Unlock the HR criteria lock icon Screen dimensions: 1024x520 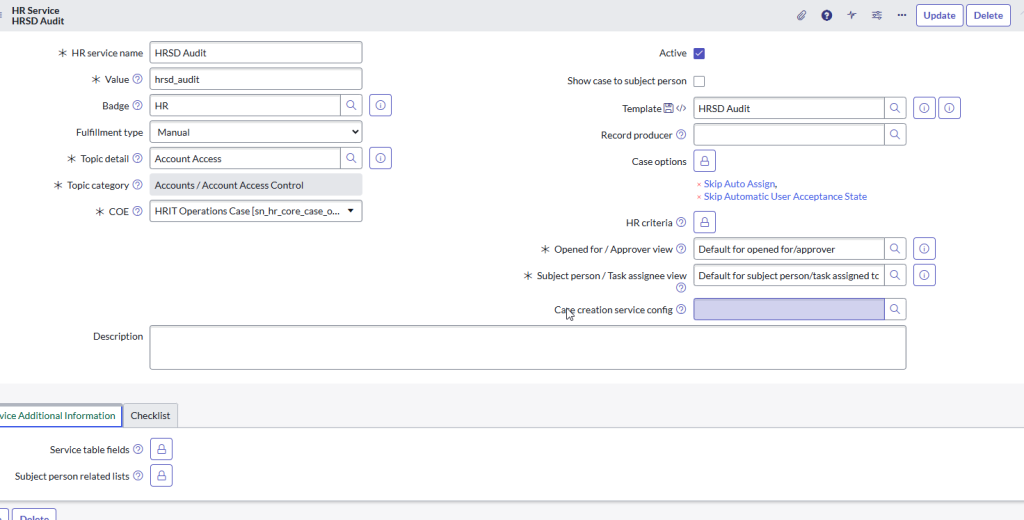[704, 222]
